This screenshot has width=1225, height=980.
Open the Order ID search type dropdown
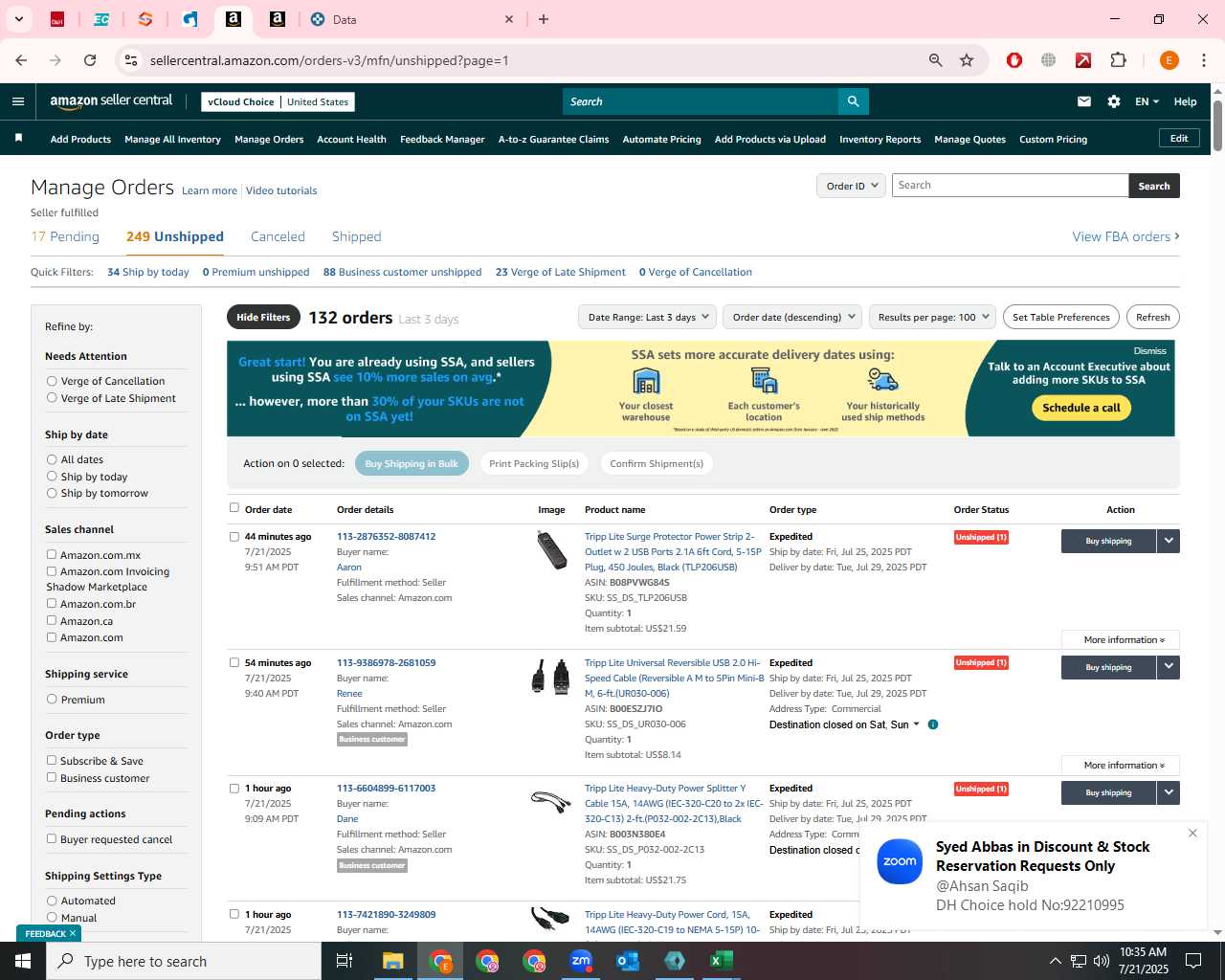pos(852,186)
